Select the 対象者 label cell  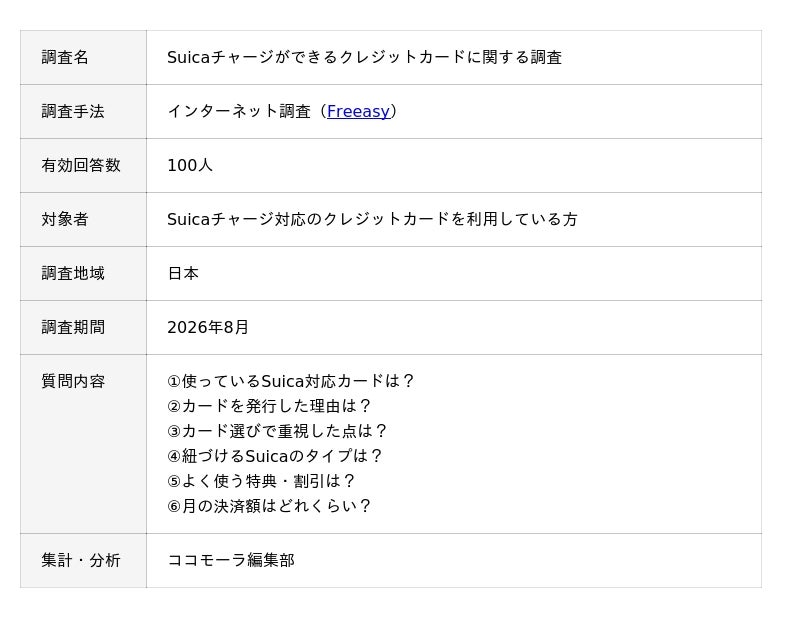click(83, 220)
